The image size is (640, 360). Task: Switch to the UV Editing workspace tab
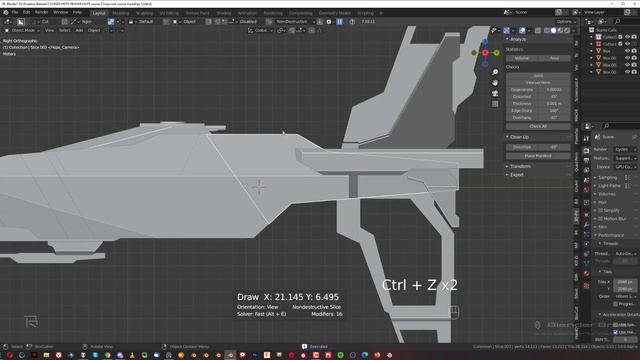pyautogui.click(x=169, y=13)
